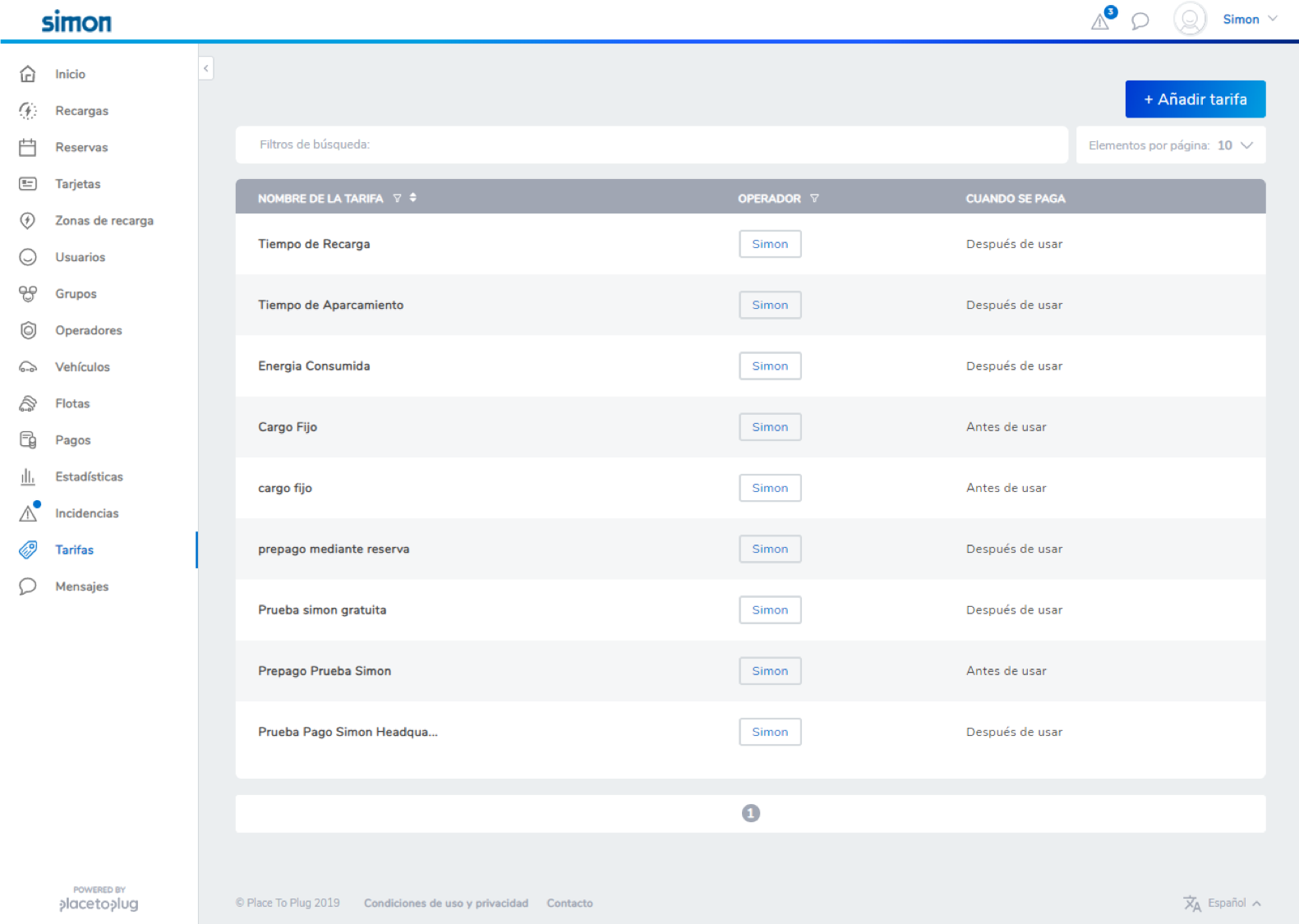Click the Recargas lightning icon
This screenshot has width=1299, height=924.
(x=28, y=111)
